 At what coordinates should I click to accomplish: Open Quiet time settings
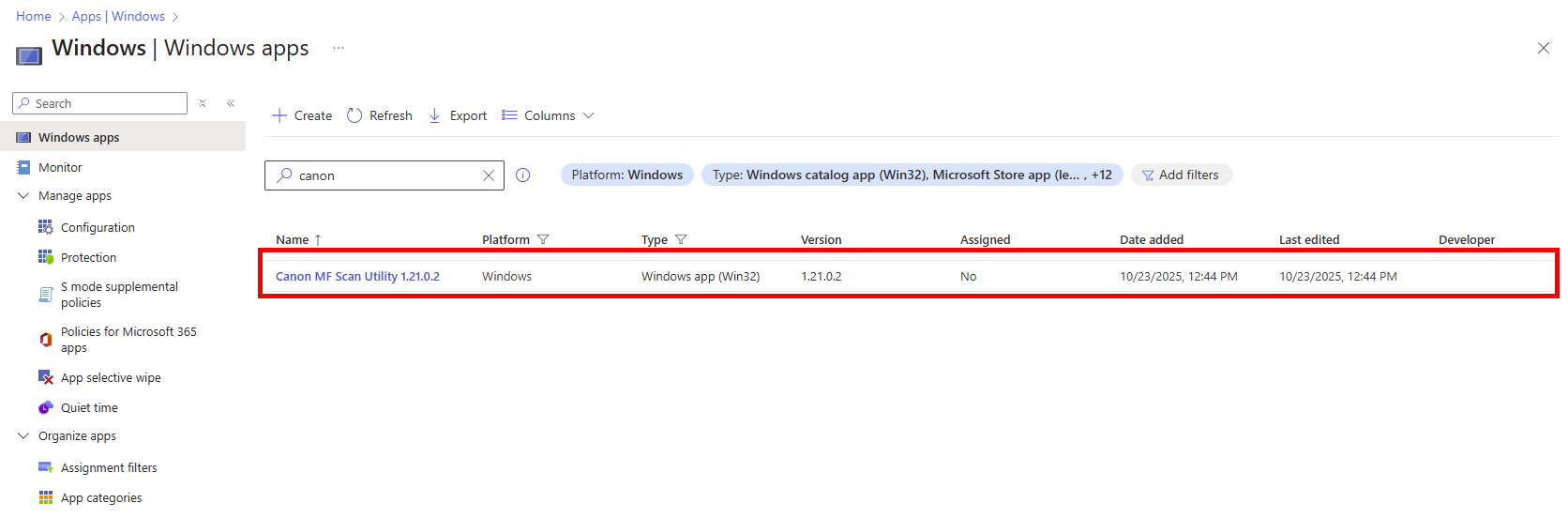[89, 407]
